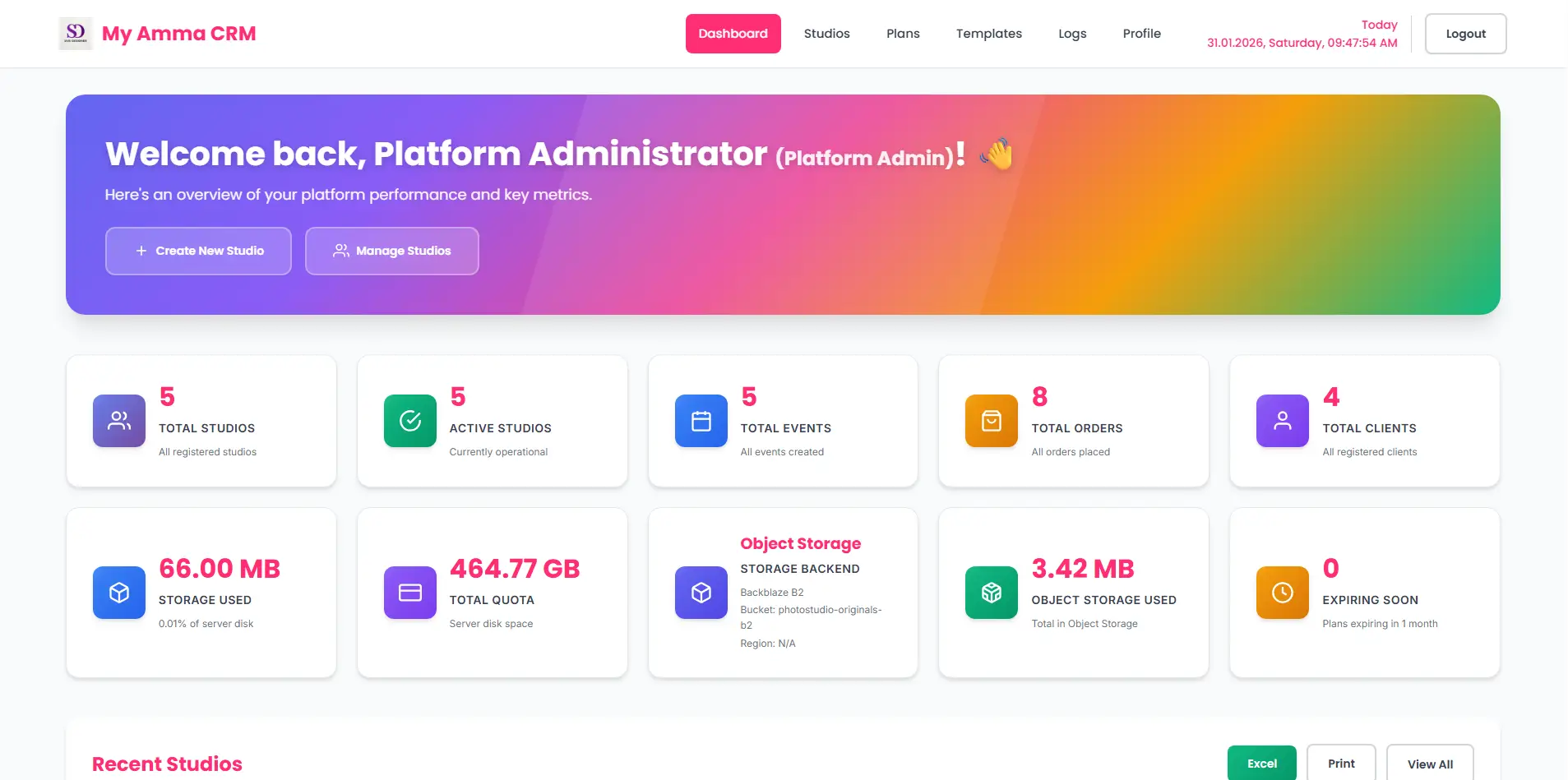The image size is (1568, 780).
Task: Click the Storage Used cube icon
Action: point(118,593)
